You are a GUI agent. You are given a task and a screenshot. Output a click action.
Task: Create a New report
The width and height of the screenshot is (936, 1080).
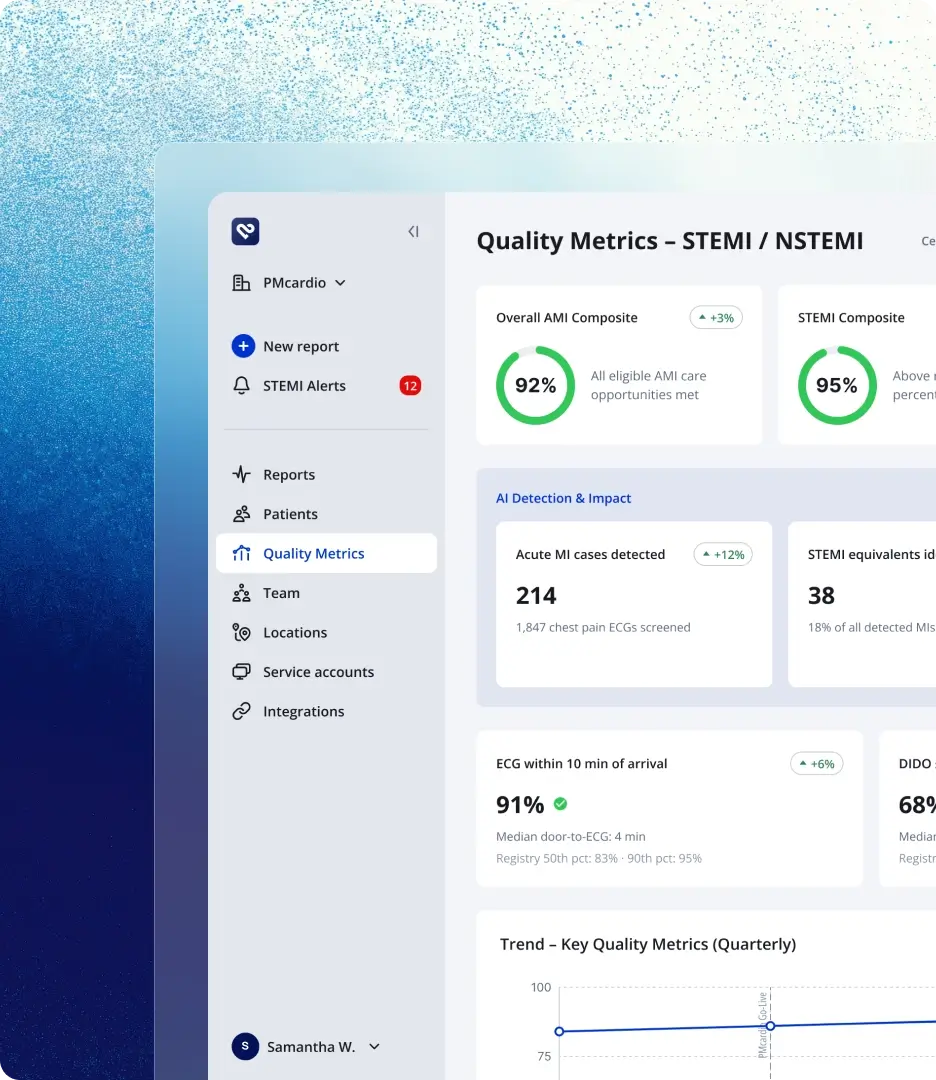point(301,346)
